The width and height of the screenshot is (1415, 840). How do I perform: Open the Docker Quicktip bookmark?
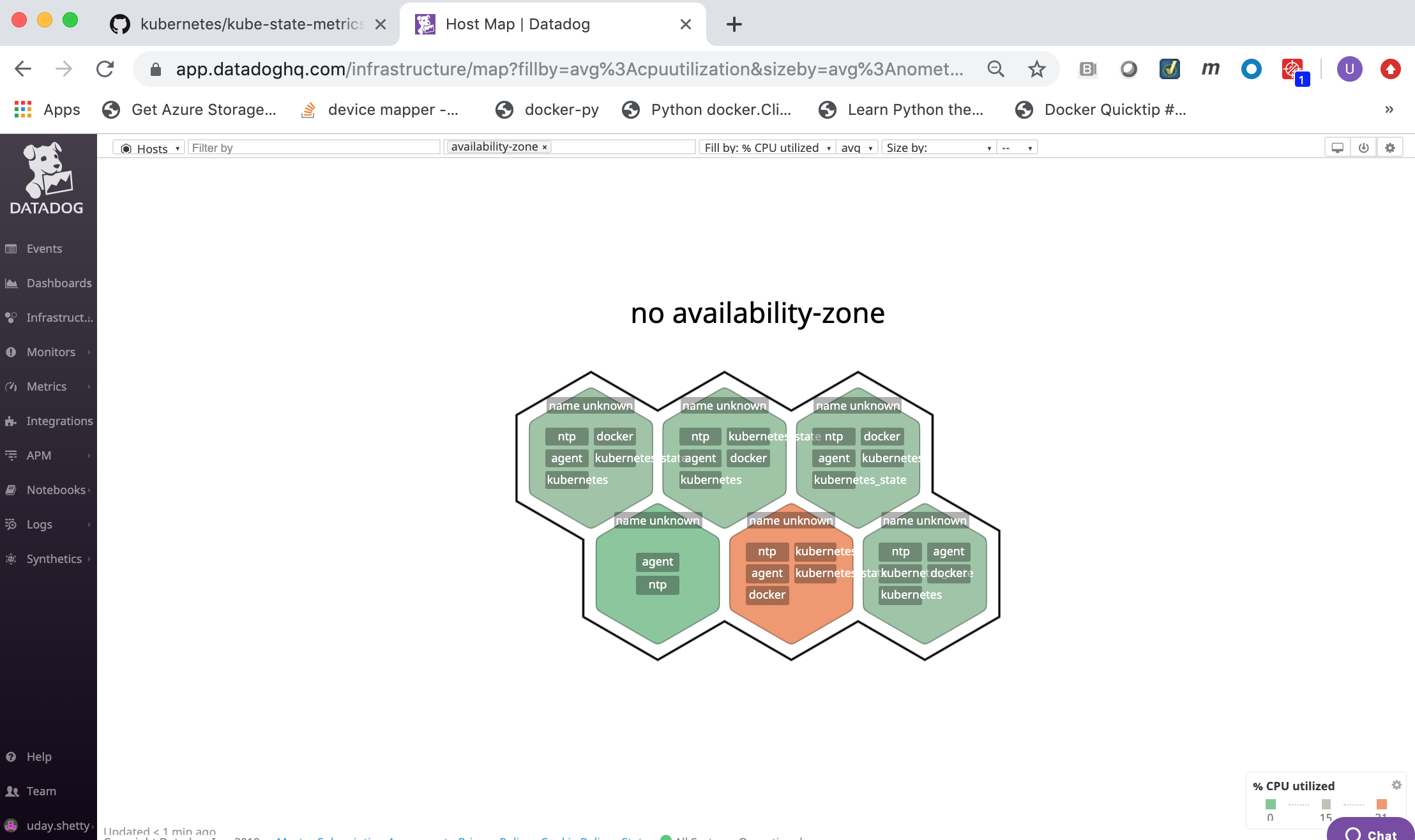click(1101, 110)
